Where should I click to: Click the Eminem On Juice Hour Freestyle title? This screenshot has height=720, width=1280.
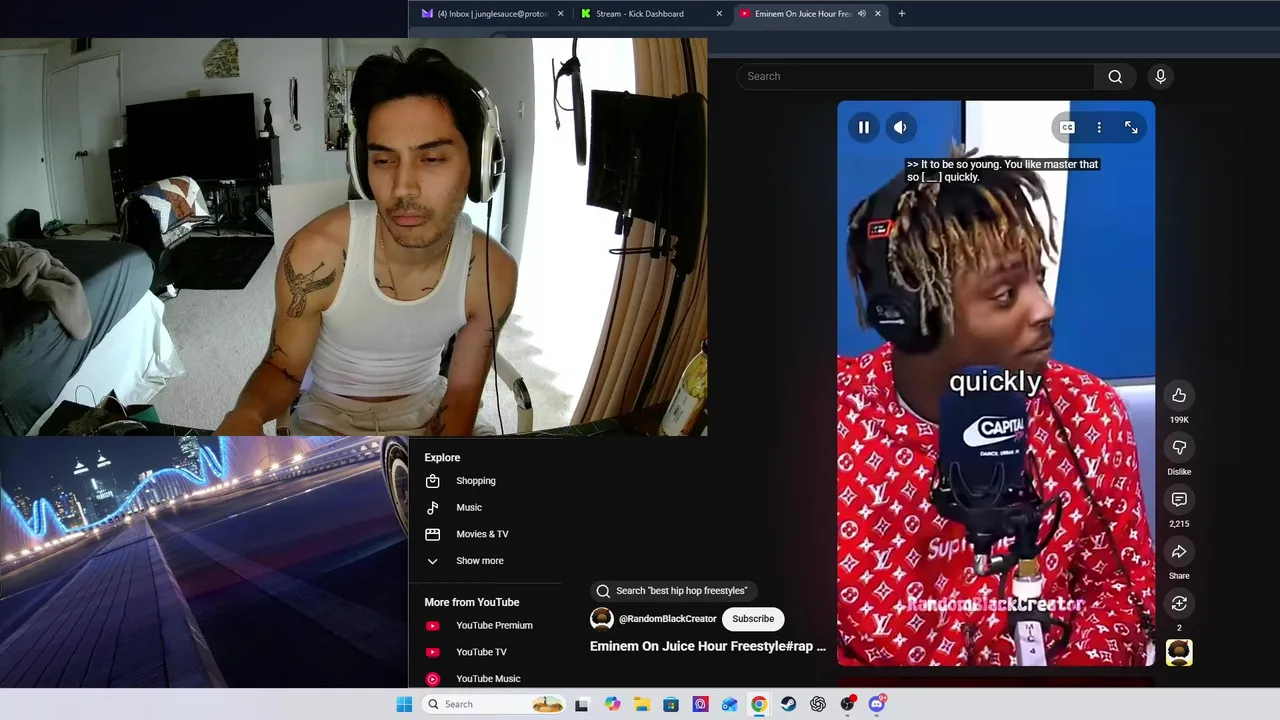tap(708, 646)
